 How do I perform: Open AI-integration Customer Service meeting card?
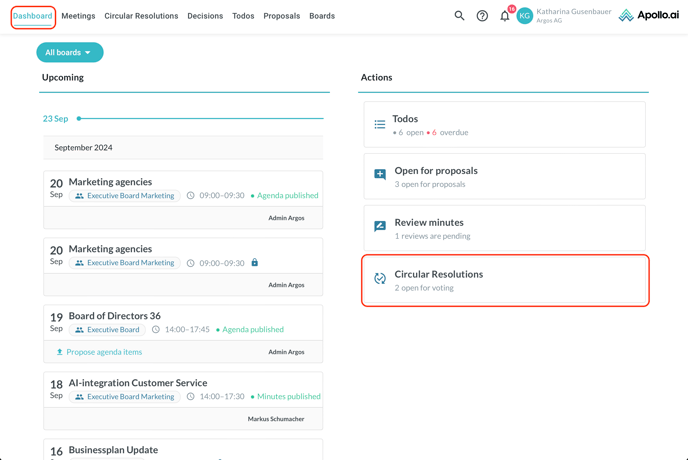pos(137,383)
